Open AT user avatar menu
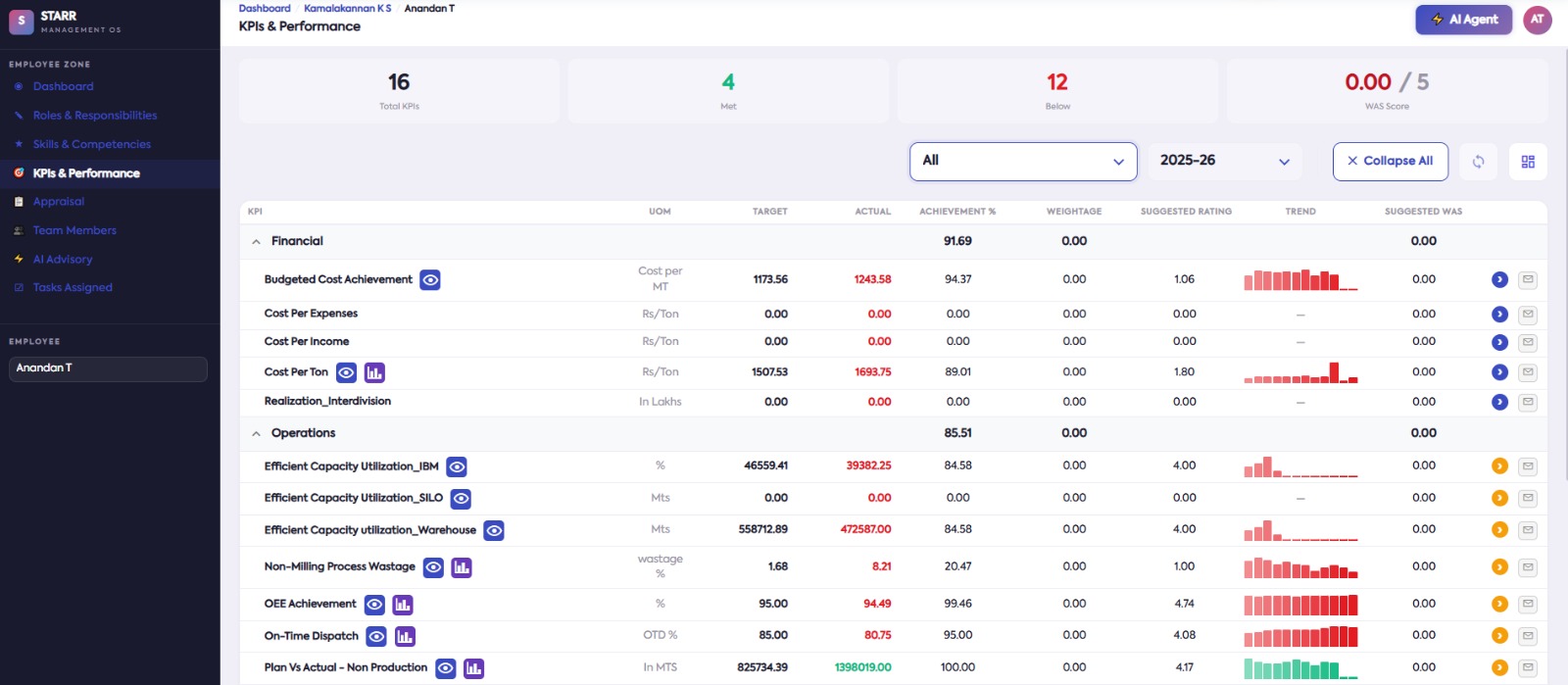Screen dimensions: 1568x685 (x=1538, y=20)
